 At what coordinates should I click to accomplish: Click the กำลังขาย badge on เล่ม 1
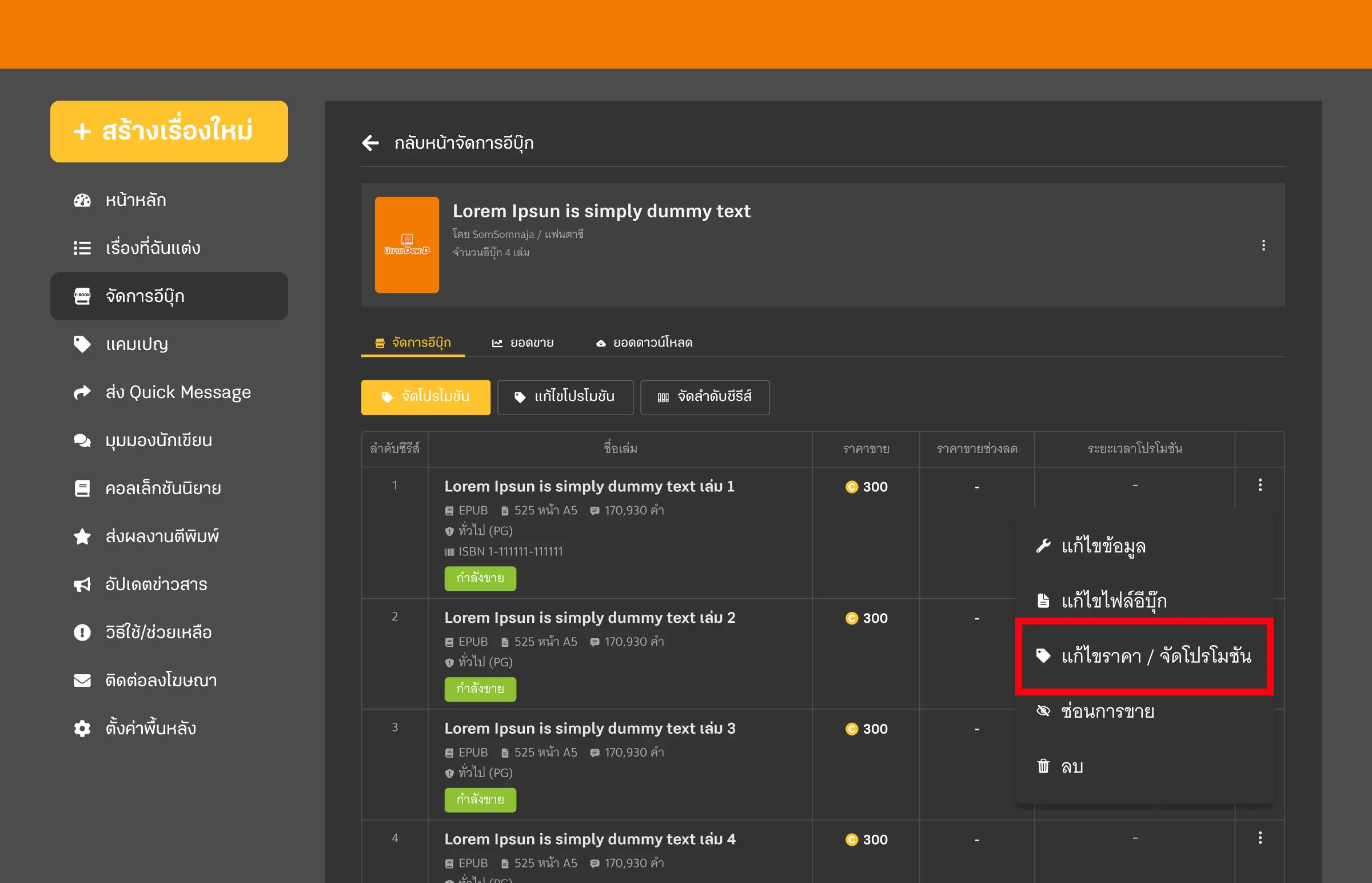(480, 578)
